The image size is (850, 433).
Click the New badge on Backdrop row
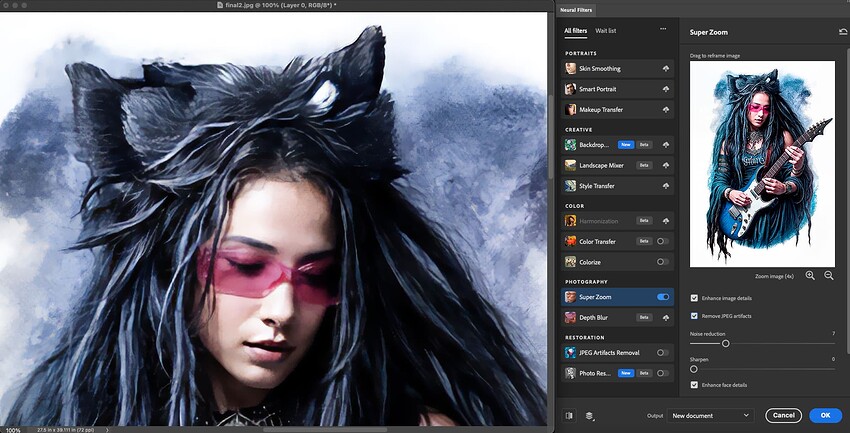626,145
